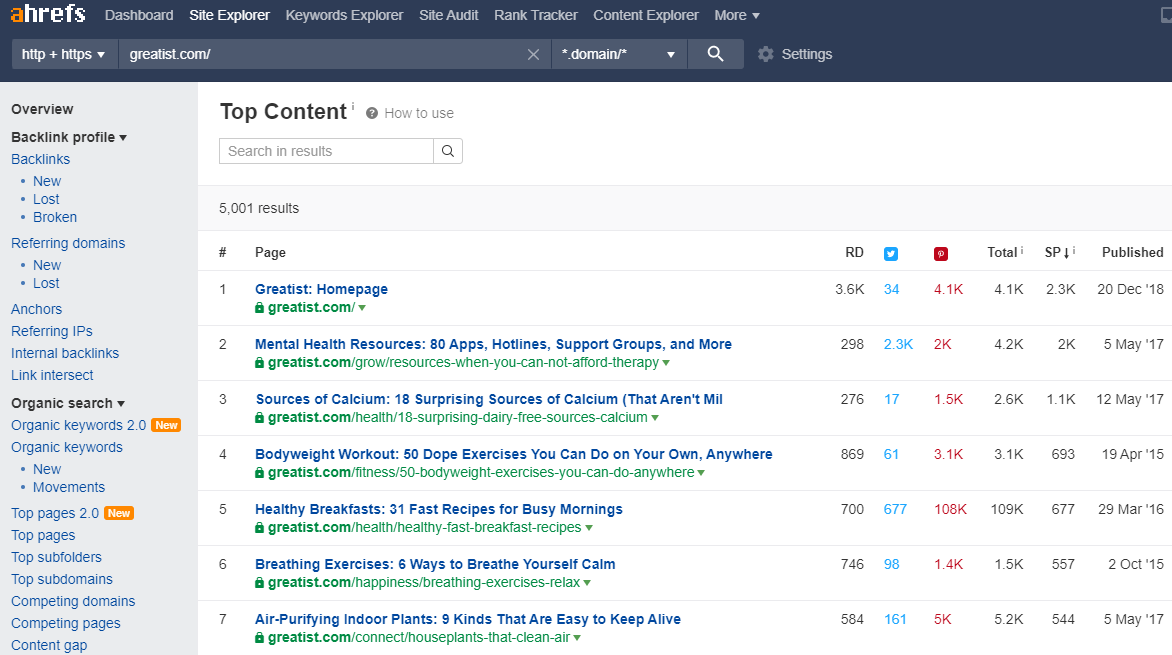This screenshot has width=1172, height=655.
Task: Click the search in results magnifier button
Action: (448, 151)
